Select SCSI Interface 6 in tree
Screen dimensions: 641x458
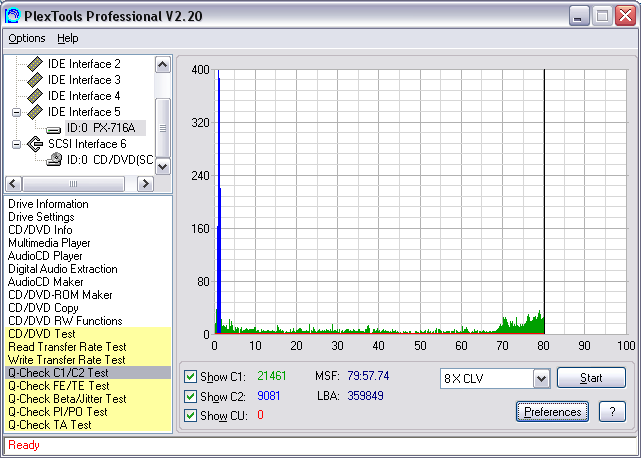point(87,144)
